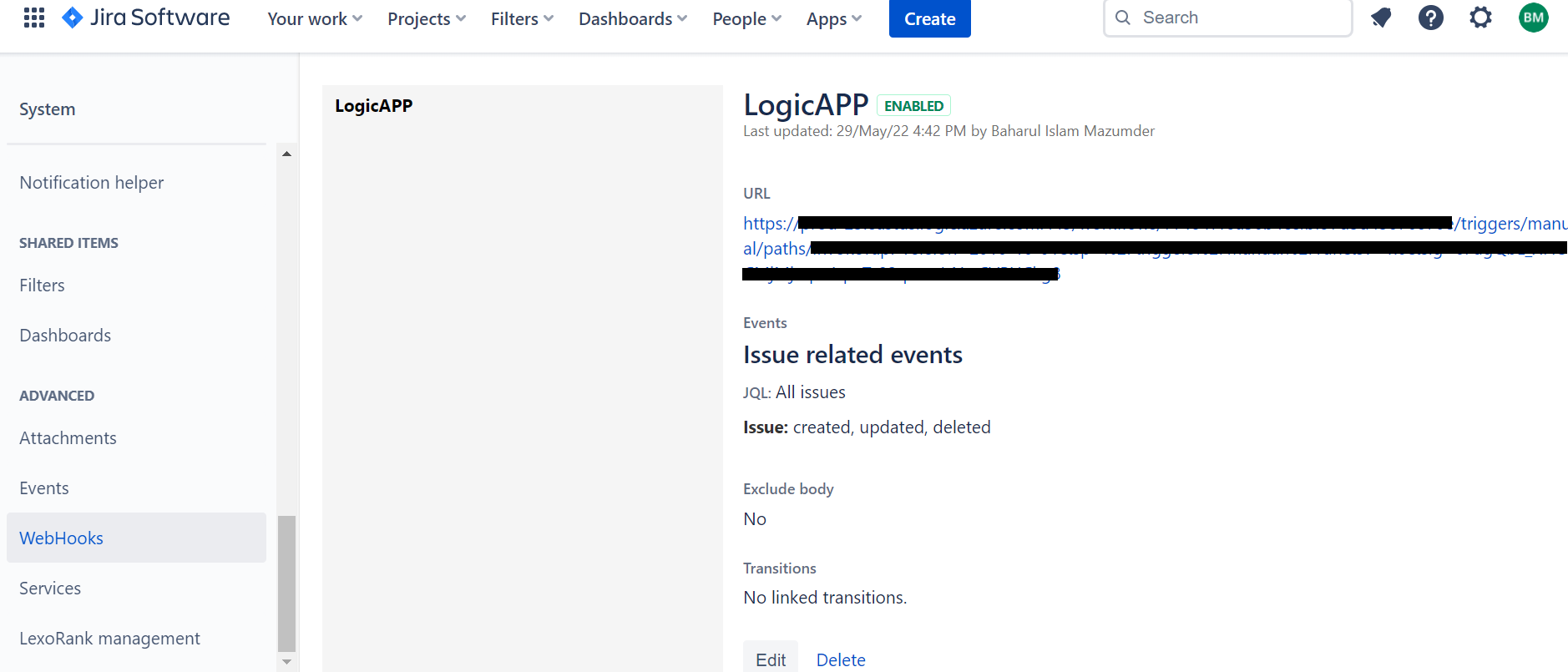Click sidebar scrollbar up arrow

286,154
